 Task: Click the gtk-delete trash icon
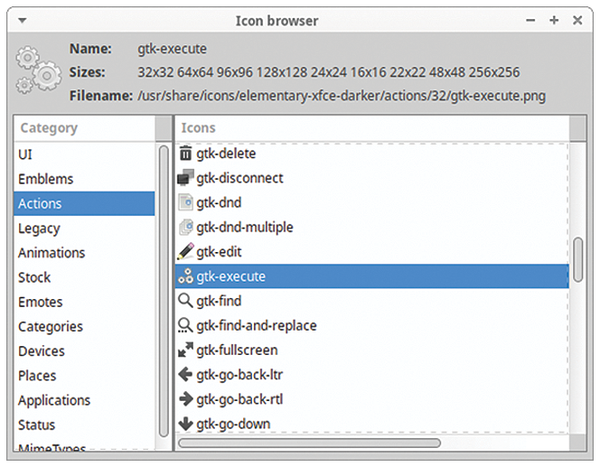(x=185, y=154)
